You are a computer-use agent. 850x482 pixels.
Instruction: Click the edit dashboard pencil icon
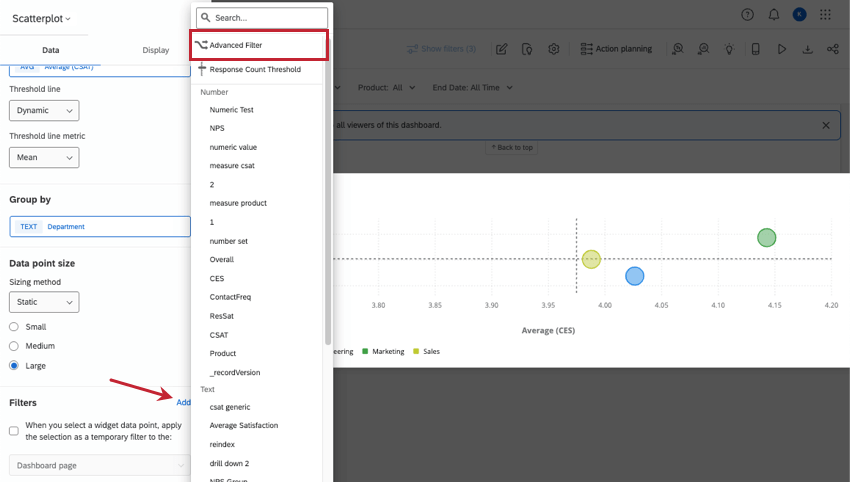(501, 49)
